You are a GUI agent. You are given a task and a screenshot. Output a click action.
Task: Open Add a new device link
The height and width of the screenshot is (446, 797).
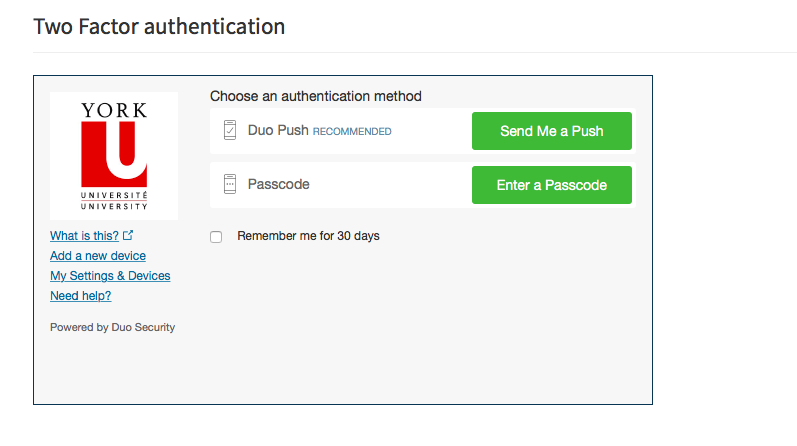(98, 256)
